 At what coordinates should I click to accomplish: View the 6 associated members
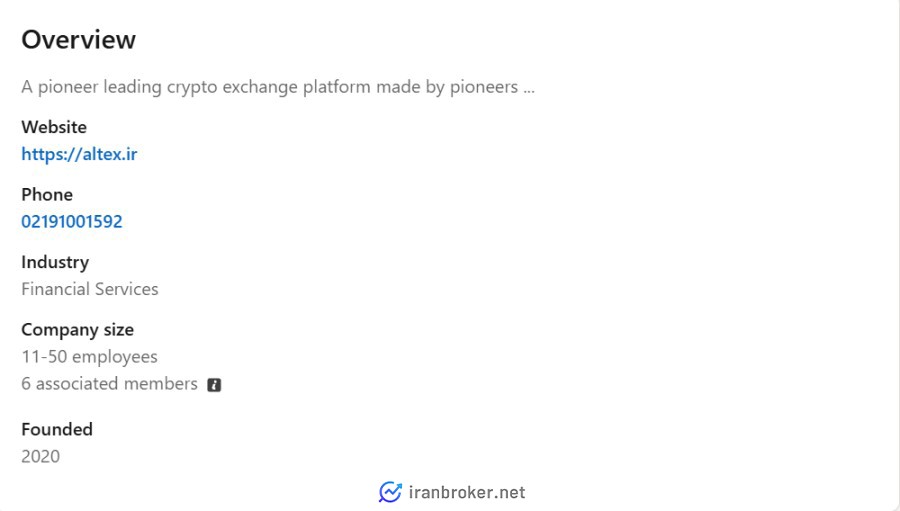(109, 384)
